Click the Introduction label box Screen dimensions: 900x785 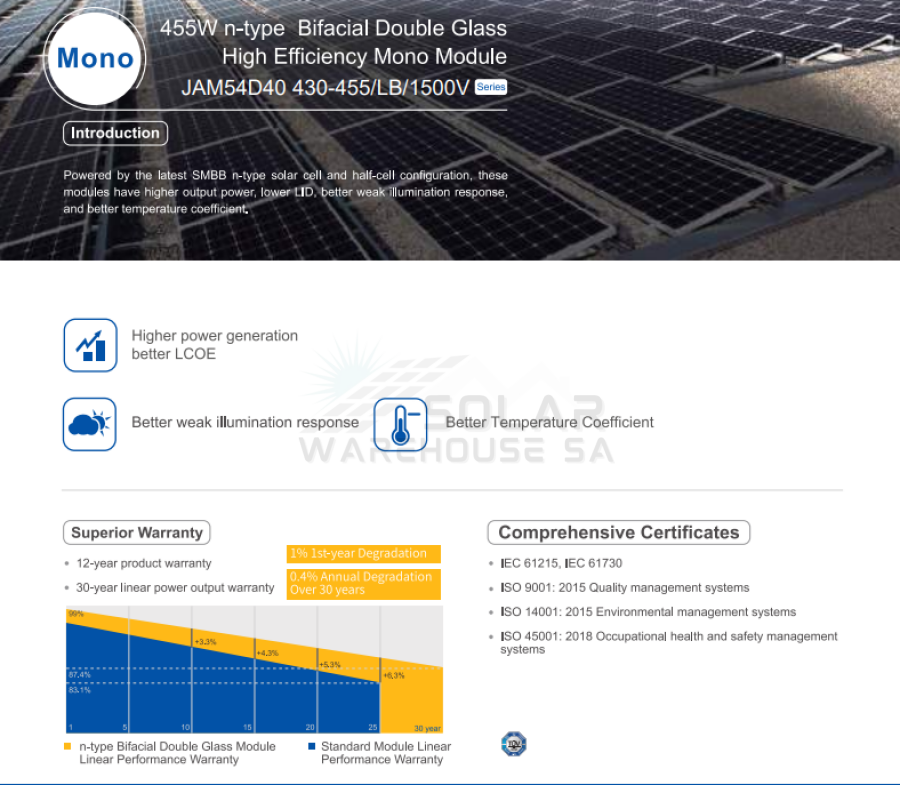[x=115, y=133]
